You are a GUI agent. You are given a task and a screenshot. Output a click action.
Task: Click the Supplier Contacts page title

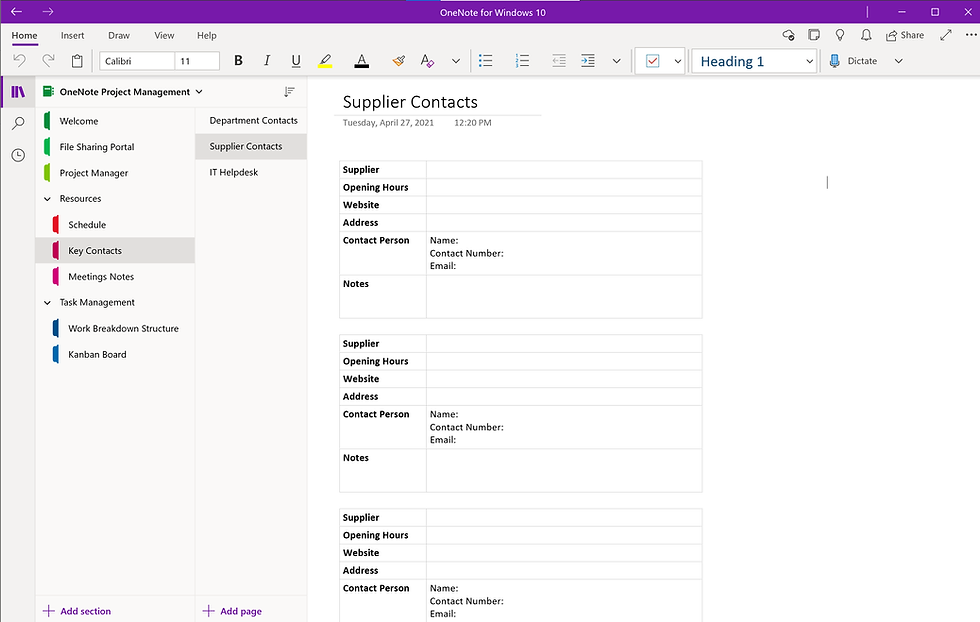410,102
